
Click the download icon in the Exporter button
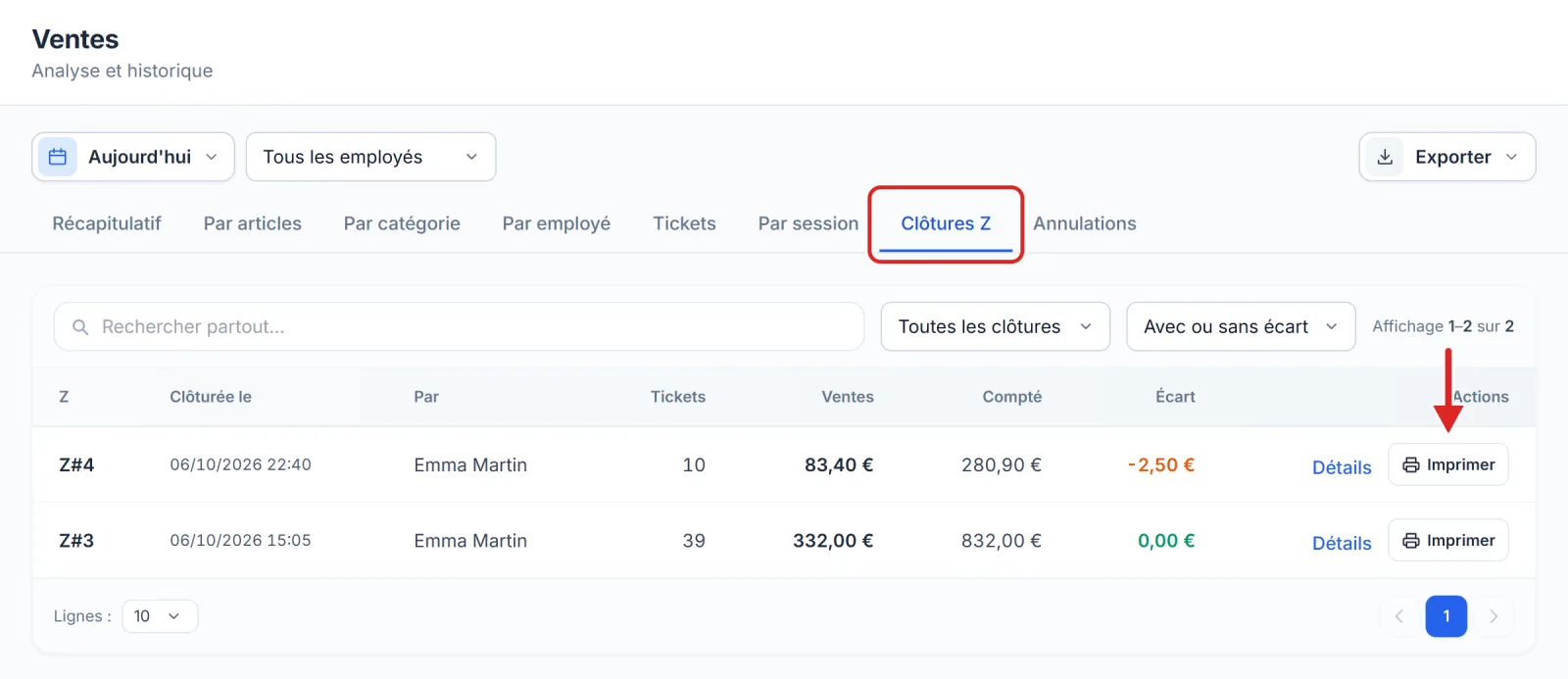[x=1385, y=157]
